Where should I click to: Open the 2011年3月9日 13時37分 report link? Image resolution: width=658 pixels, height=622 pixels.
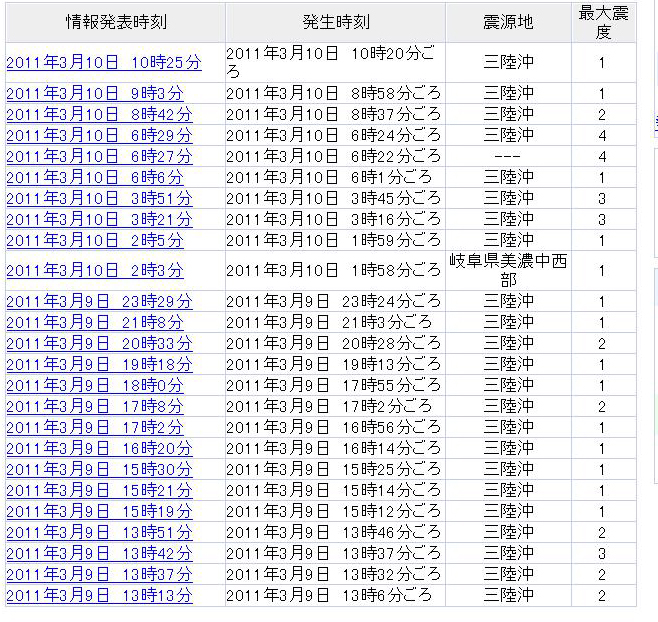coord(99,574)
